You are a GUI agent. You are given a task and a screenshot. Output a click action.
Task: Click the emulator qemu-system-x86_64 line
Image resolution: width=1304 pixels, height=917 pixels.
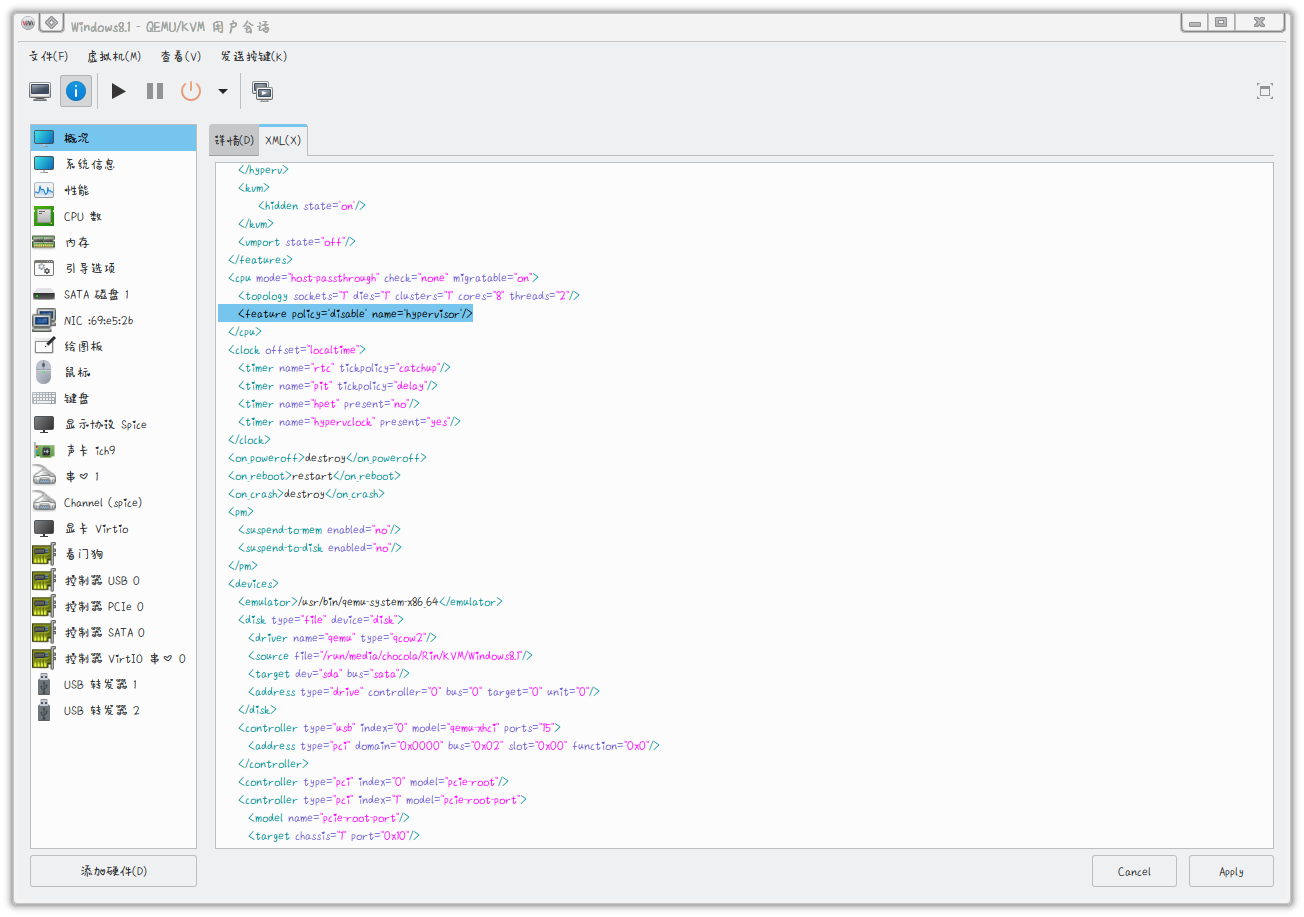tap(370, 602)
